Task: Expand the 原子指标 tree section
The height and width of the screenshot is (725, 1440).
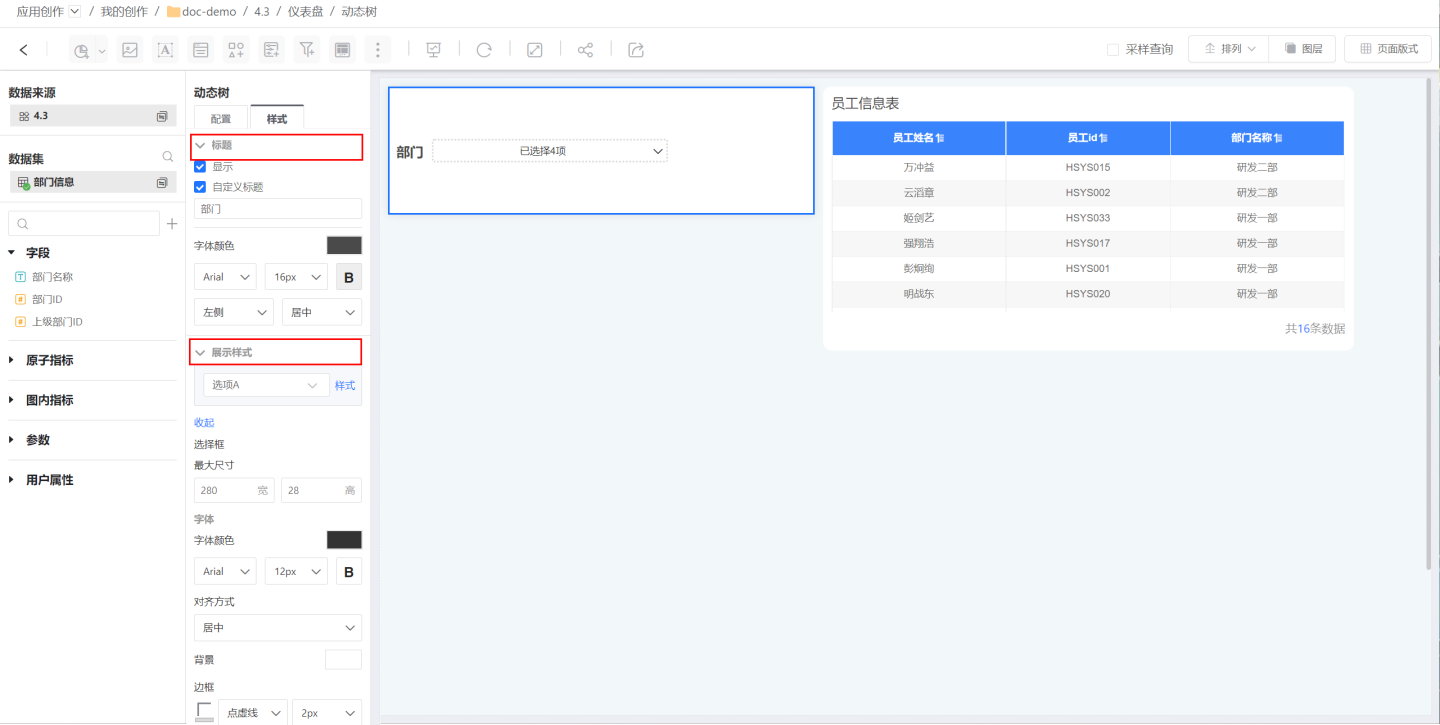Action: [49, 360]
